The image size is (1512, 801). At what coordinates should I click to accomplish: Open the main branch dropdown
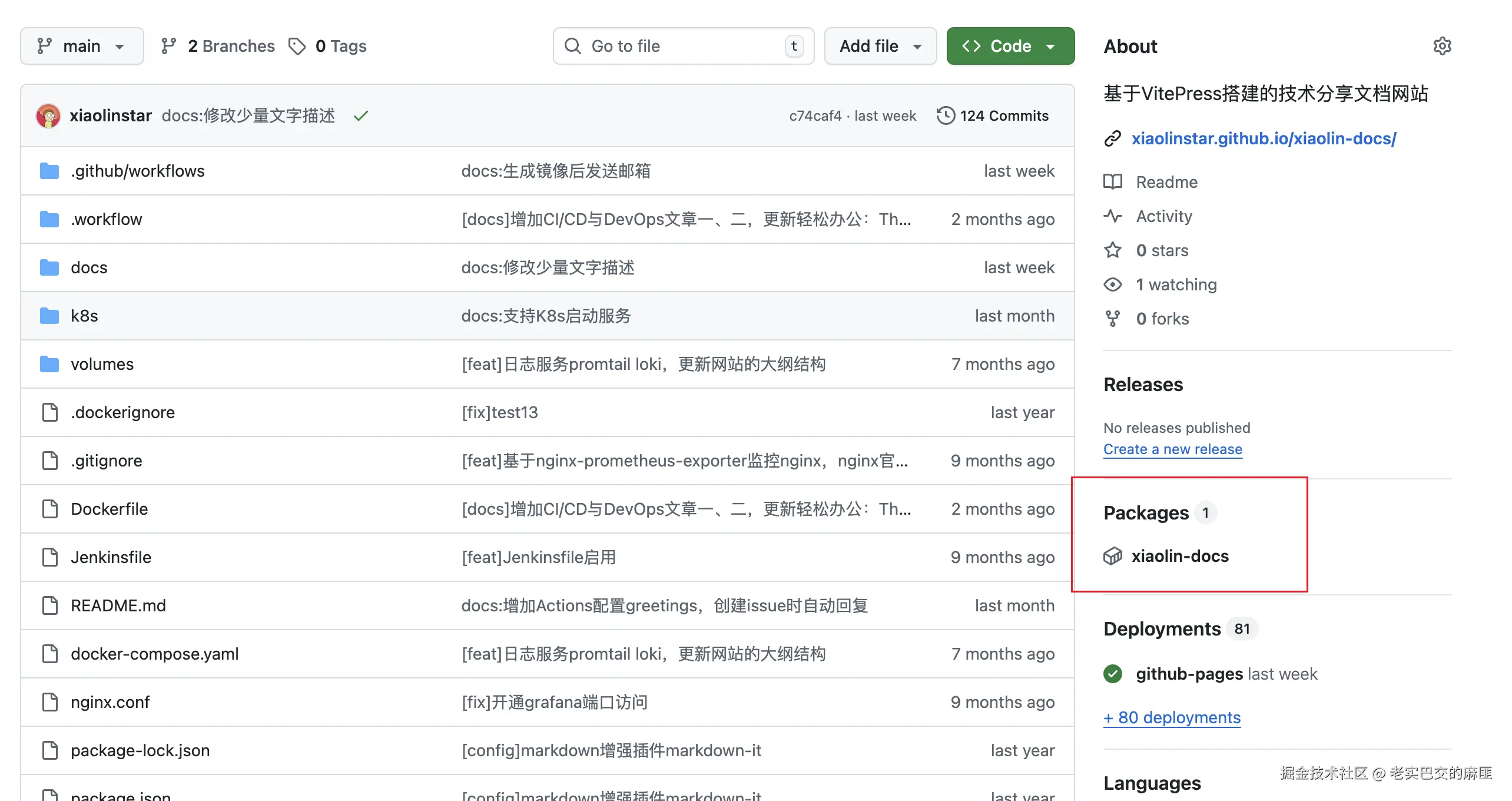tap(82, 47)
